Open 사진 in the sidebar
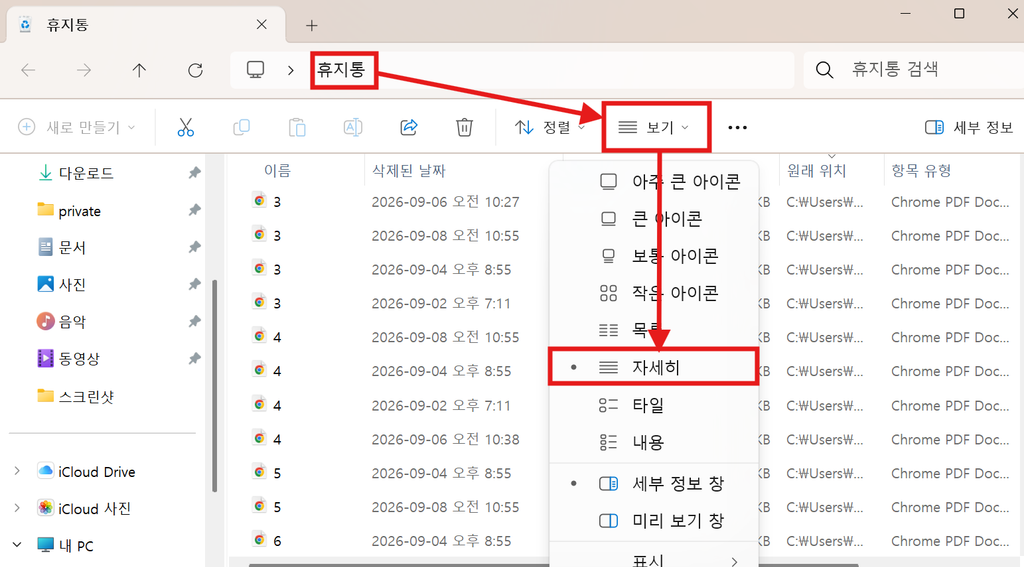Image resolution: width=1024 pixels, height=567 pixels. click(x=62, y=285)
